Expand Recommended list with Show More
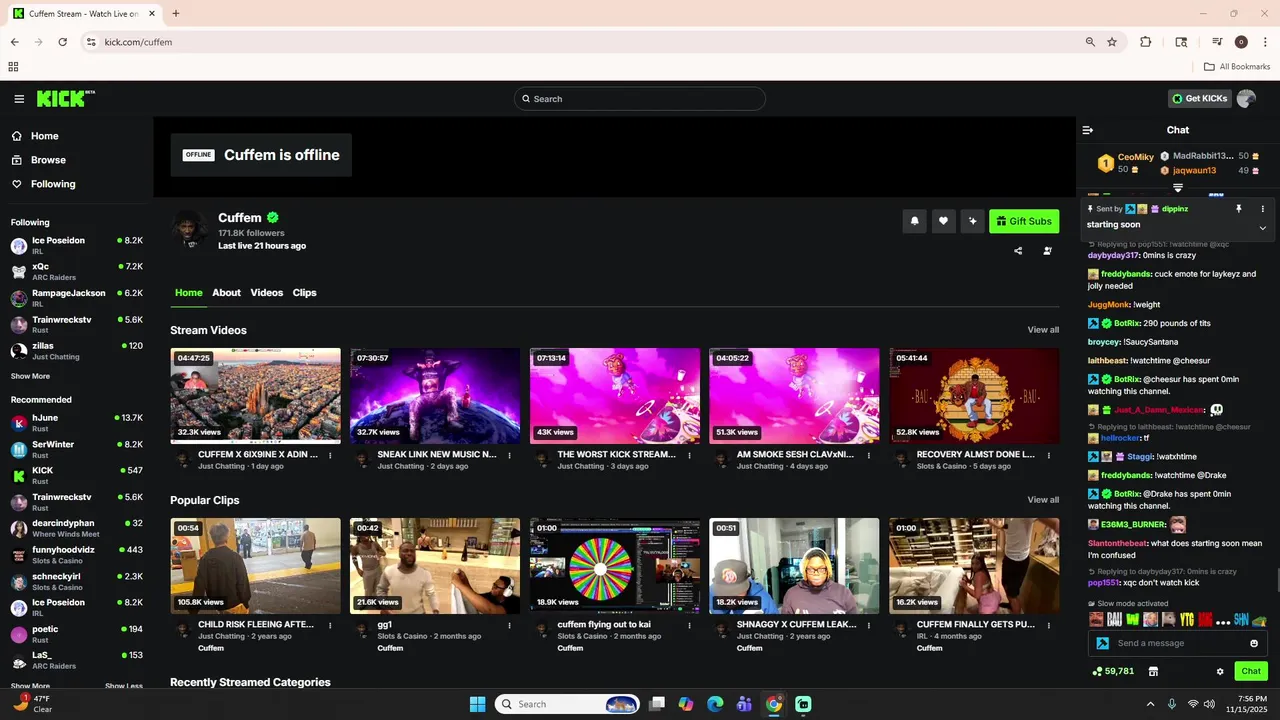The height and width of the screenshot is (720, 1280). coord(30,686)
